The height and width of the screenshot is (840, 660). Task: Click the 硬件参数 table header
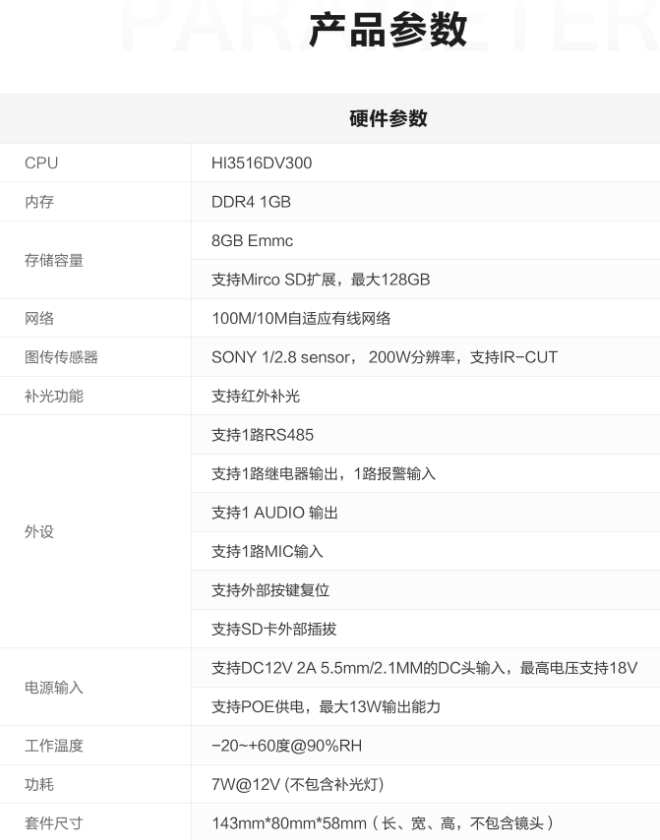[x=388, y=118]
